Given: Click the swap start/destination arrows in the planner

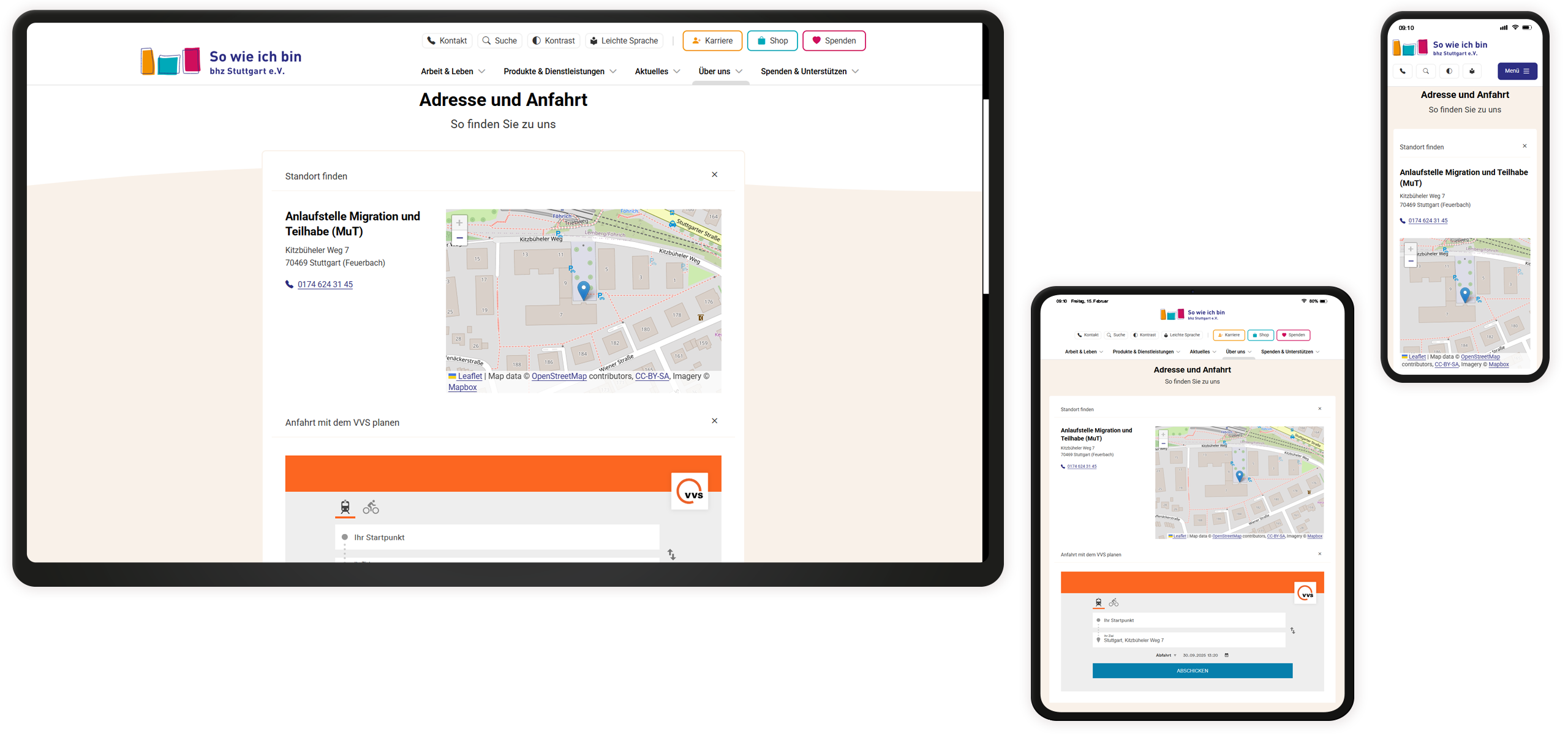Looking at the screenshot, I should (672, 554).
